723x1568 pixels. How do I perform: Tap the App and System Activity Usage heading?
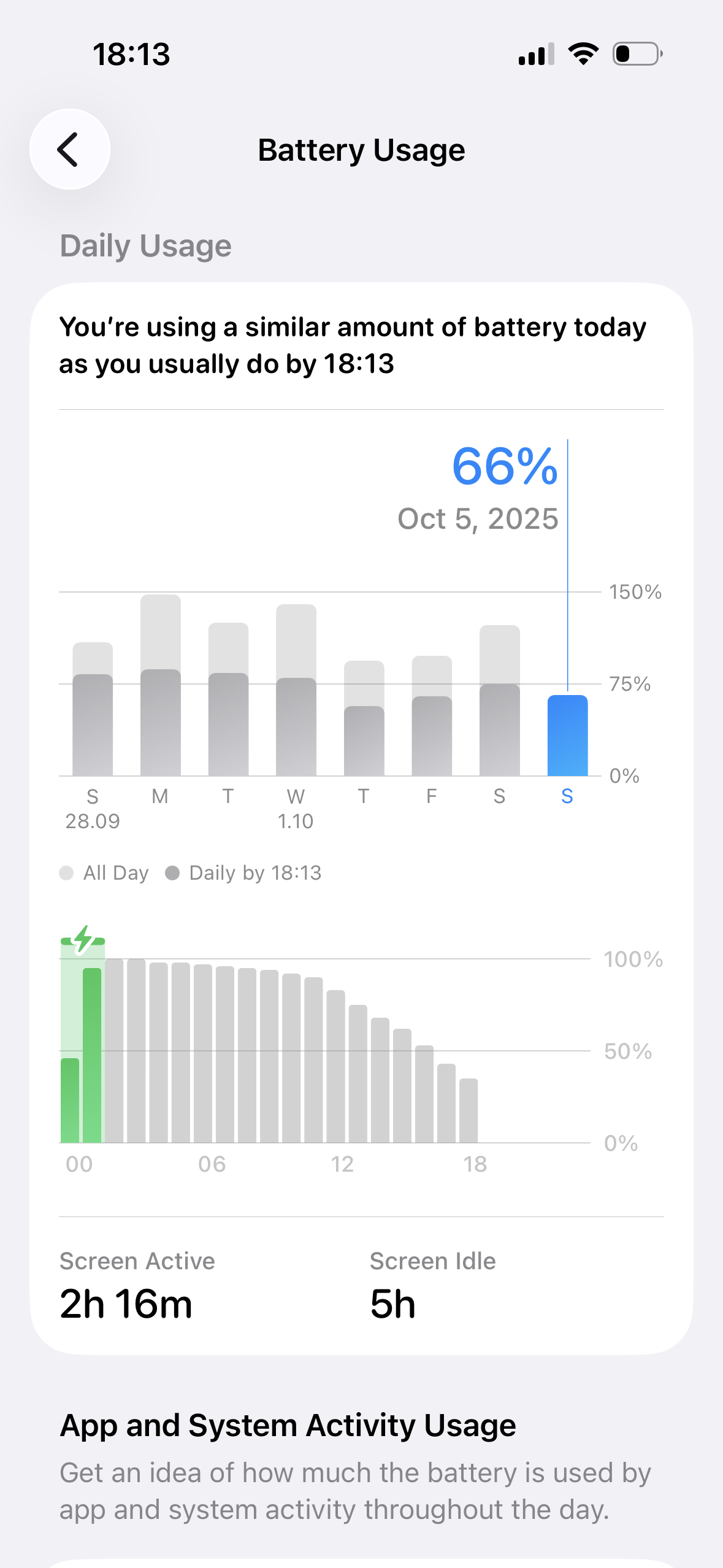[x=288, y=1425]
